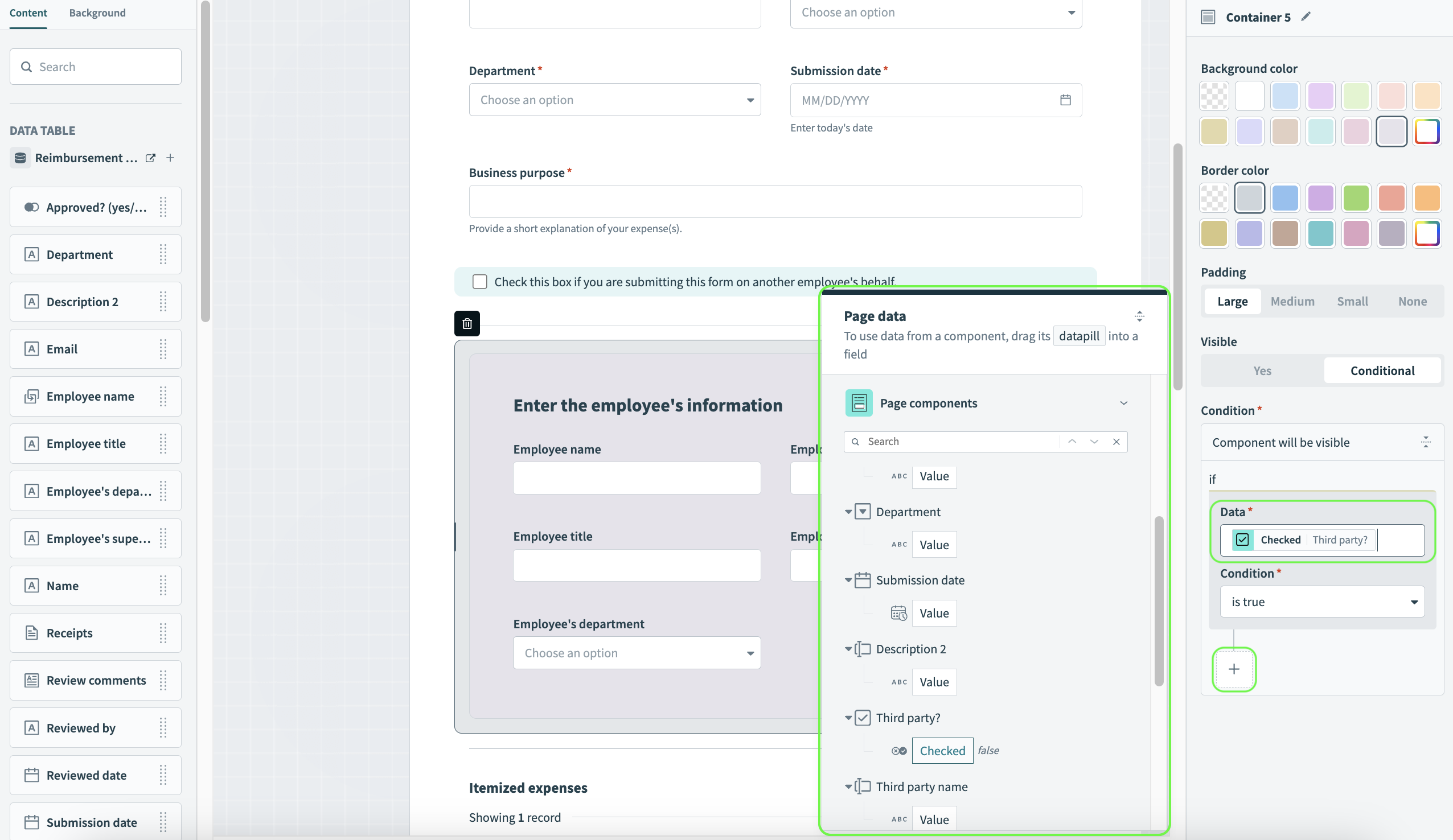Viewport: 1453px width, 840px height.
Task: Click next-result down arrow in Page data search
Action: pos(1094,442)
